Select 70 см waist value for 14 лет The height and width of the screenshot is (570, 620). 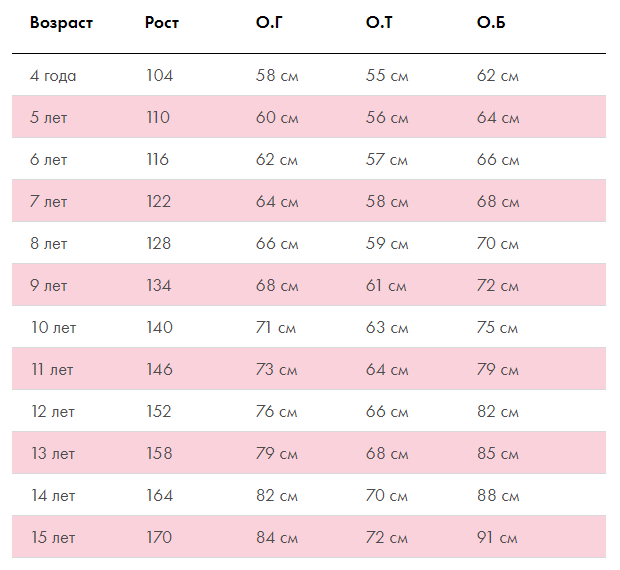386,496
